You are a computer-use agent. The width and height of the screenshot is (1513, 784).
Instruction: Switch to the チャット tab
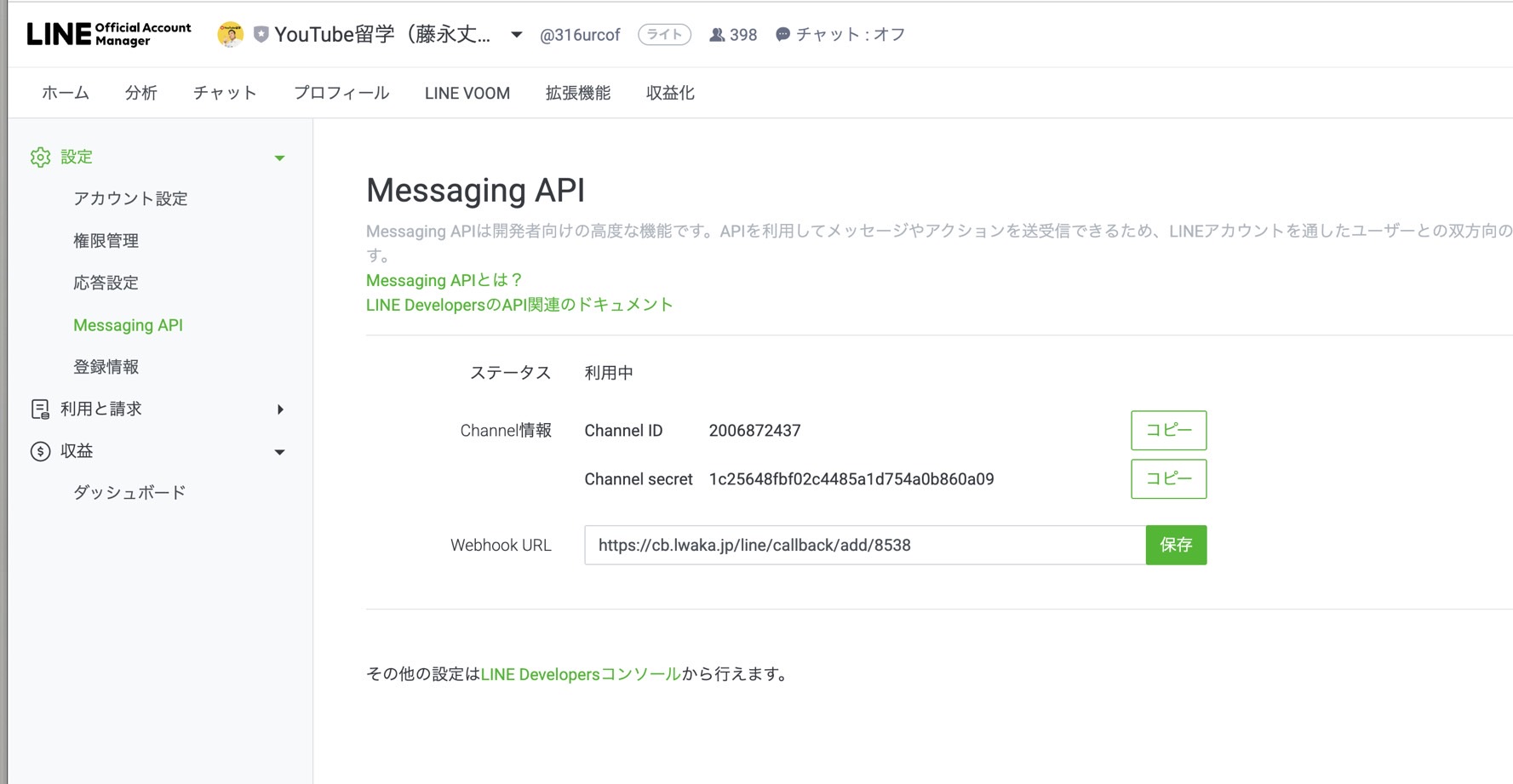[x=225, y=93]
